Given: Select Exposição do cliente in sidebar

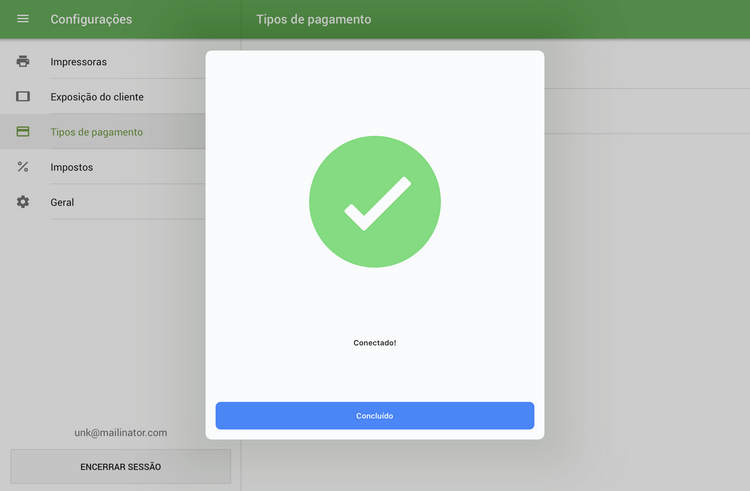Looking at the screenshot, I should [x=97, y=97].
